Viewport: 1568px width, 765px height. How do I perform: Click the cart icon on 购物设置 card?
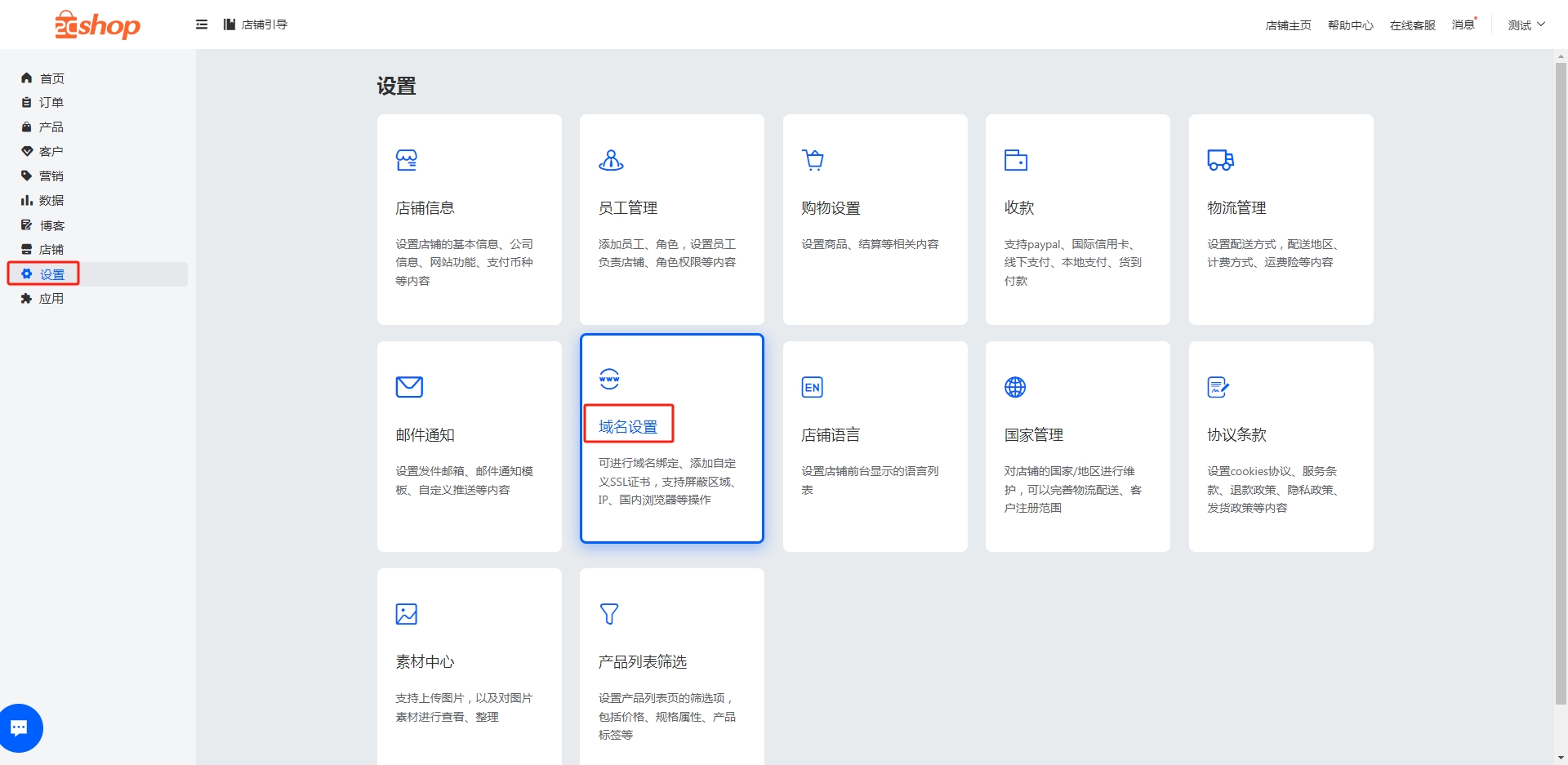[x=813, y=160]
